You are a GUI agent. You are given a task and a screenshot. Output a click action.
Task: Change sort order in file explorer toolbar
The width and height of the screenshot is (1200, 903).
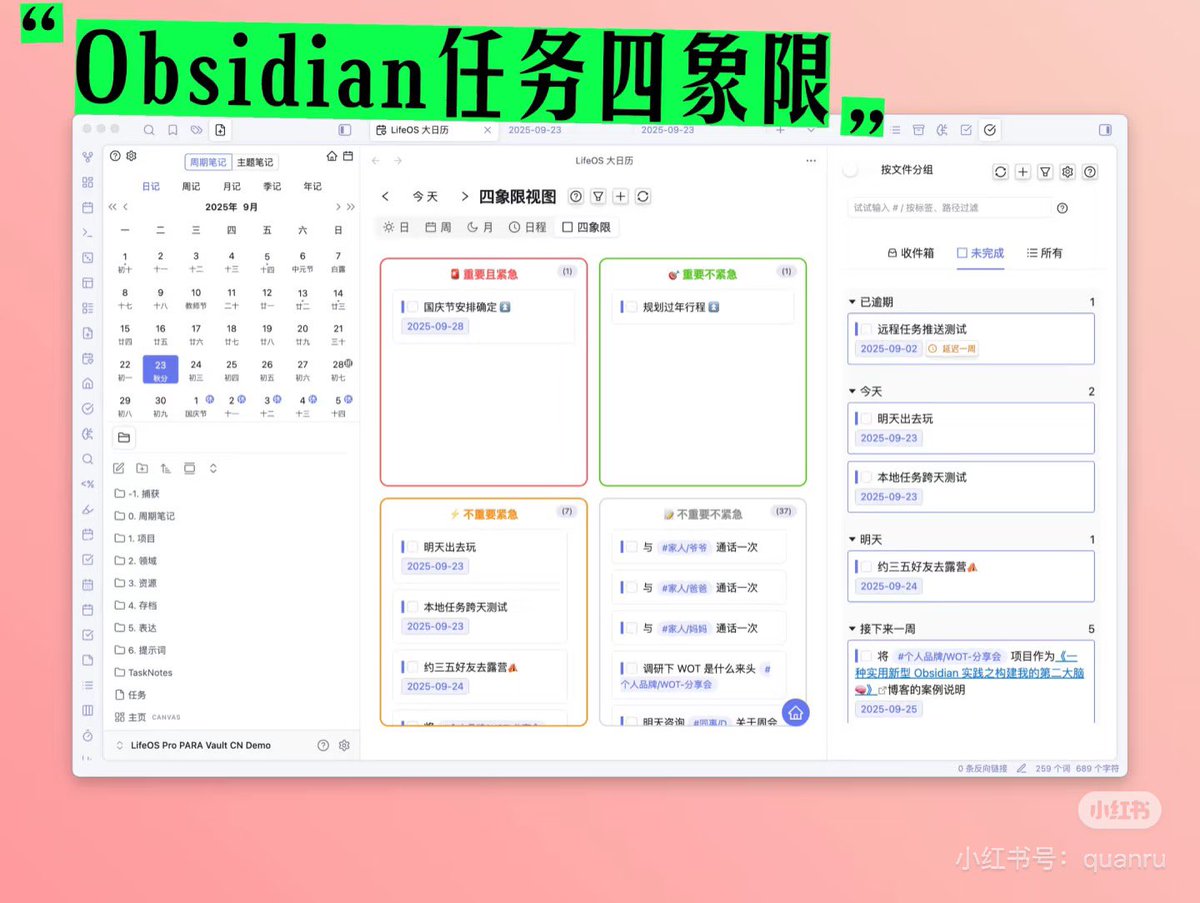pos(165,468)
